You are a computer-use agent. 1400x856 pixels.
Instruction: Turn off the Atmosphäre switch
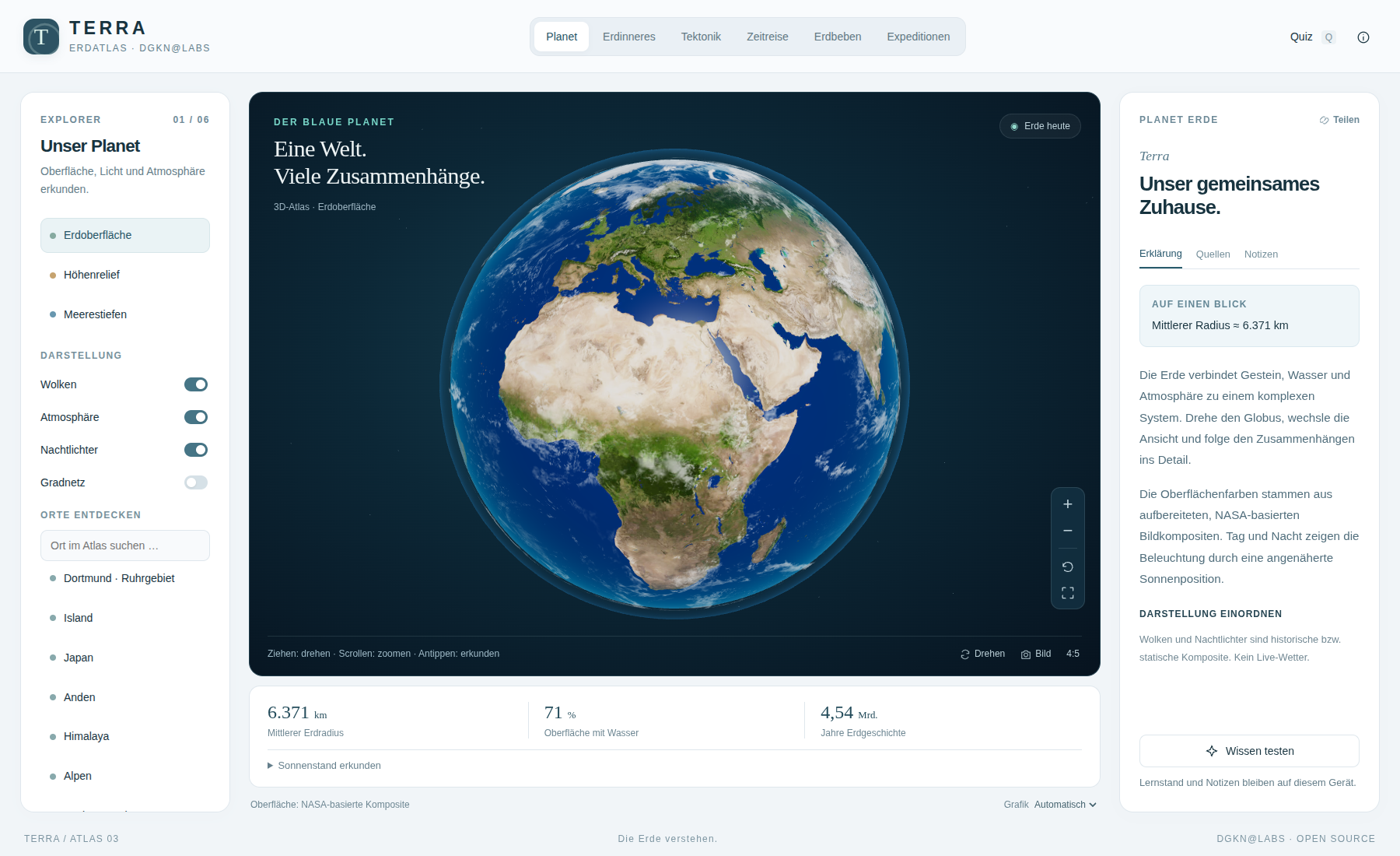pos(196,417)
